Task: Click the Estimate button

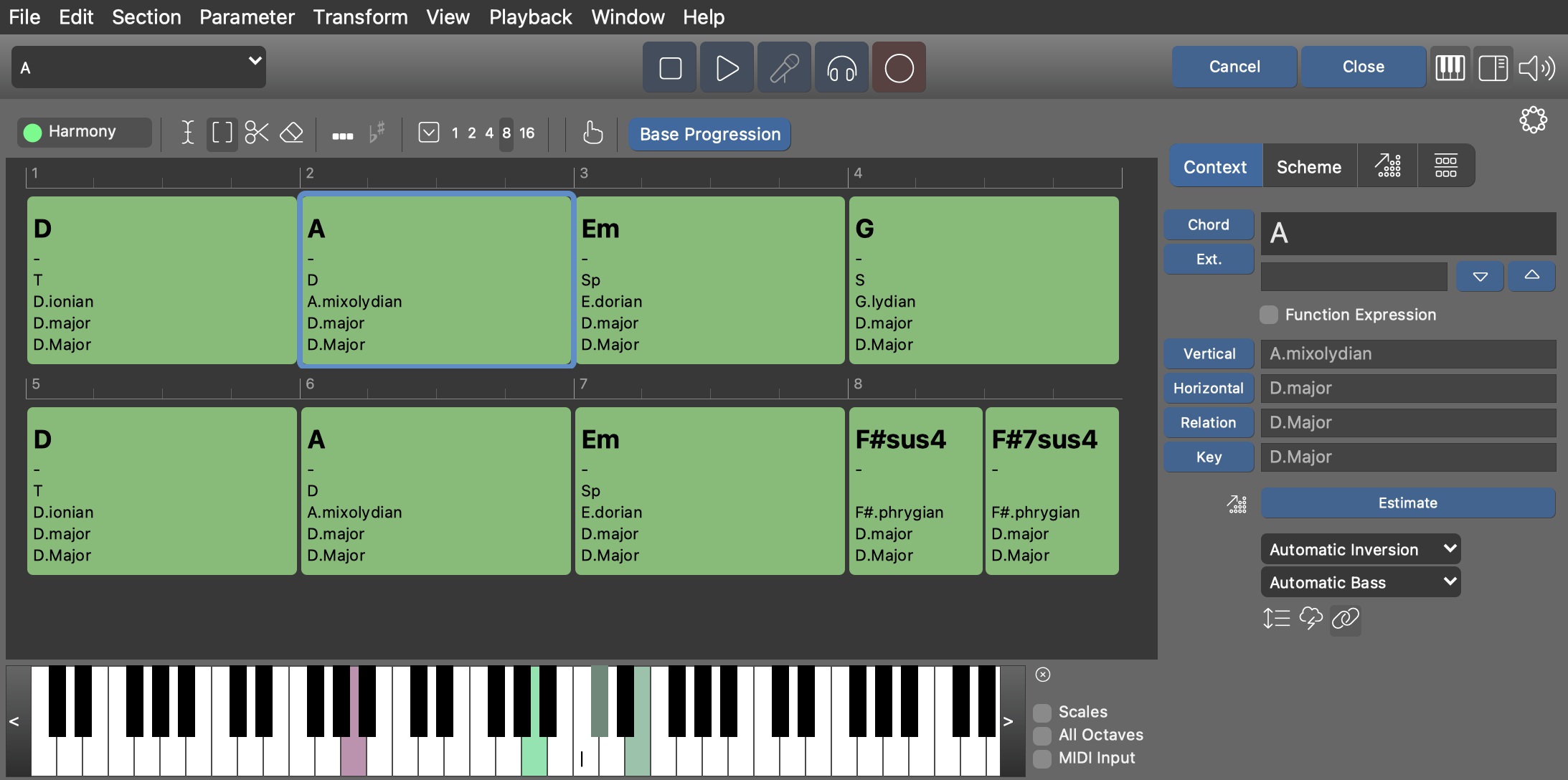Action: [x=1407, y=503]
